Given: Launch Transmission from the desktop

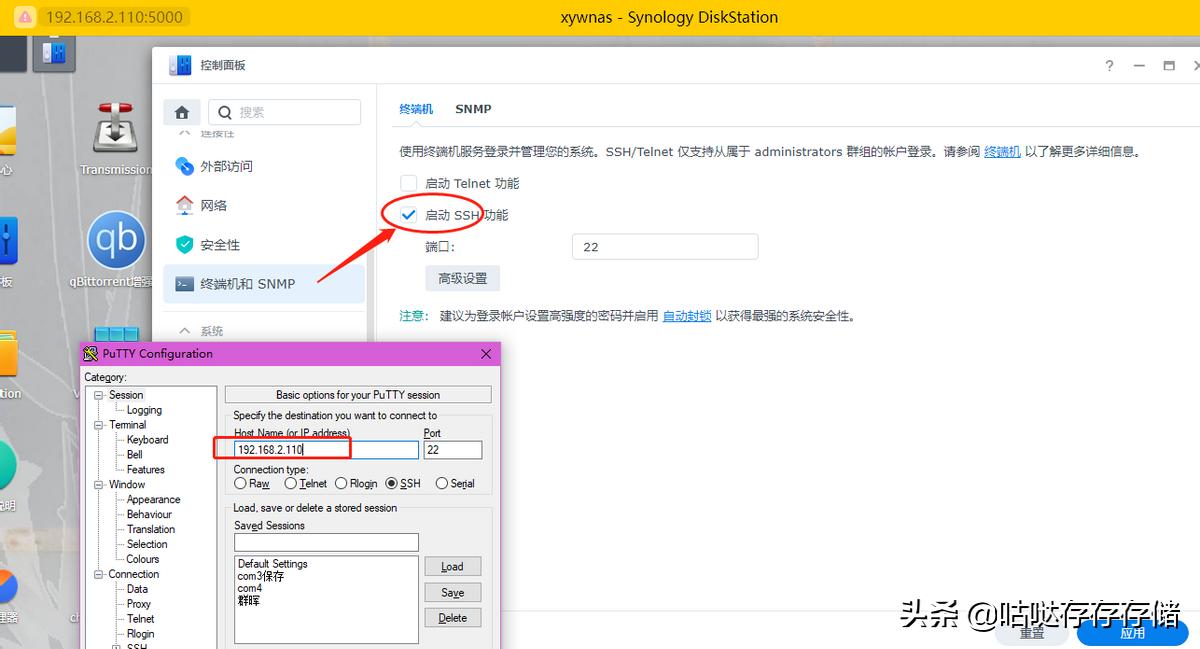Looking at the screenshot, I should click(115, 130).
